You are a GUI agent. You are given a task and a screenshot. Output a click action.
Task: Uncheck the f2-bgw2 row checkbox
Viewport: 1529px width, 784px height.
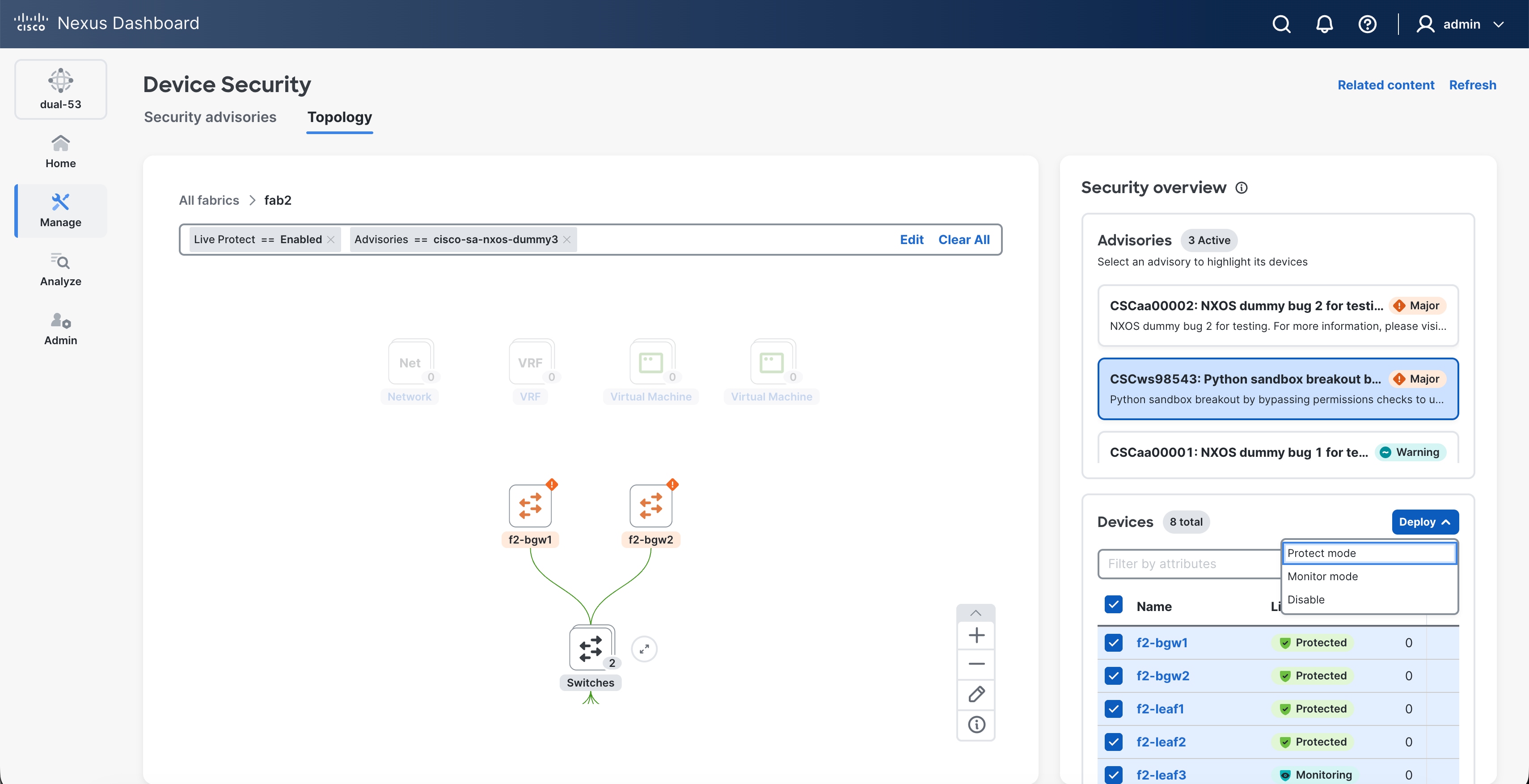pyautogui.click(x=1113, y=676)
